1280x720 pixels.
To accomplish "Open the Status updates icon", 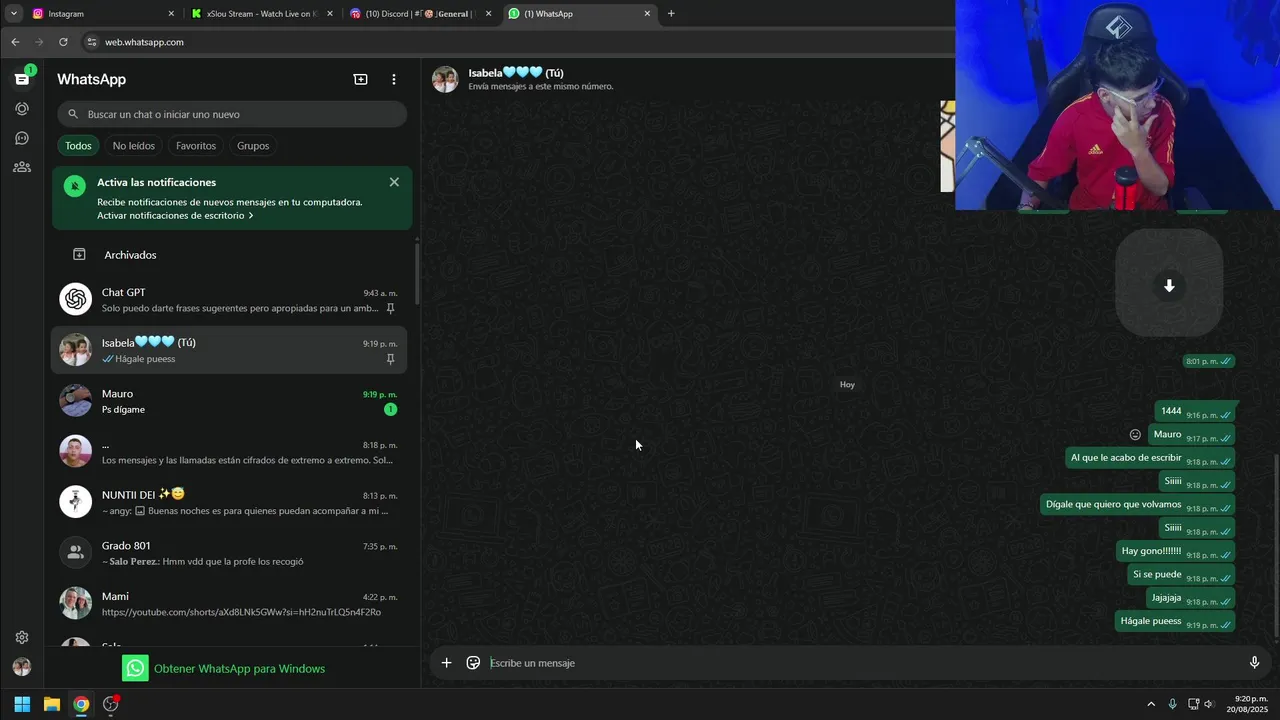I will point(22,108).
